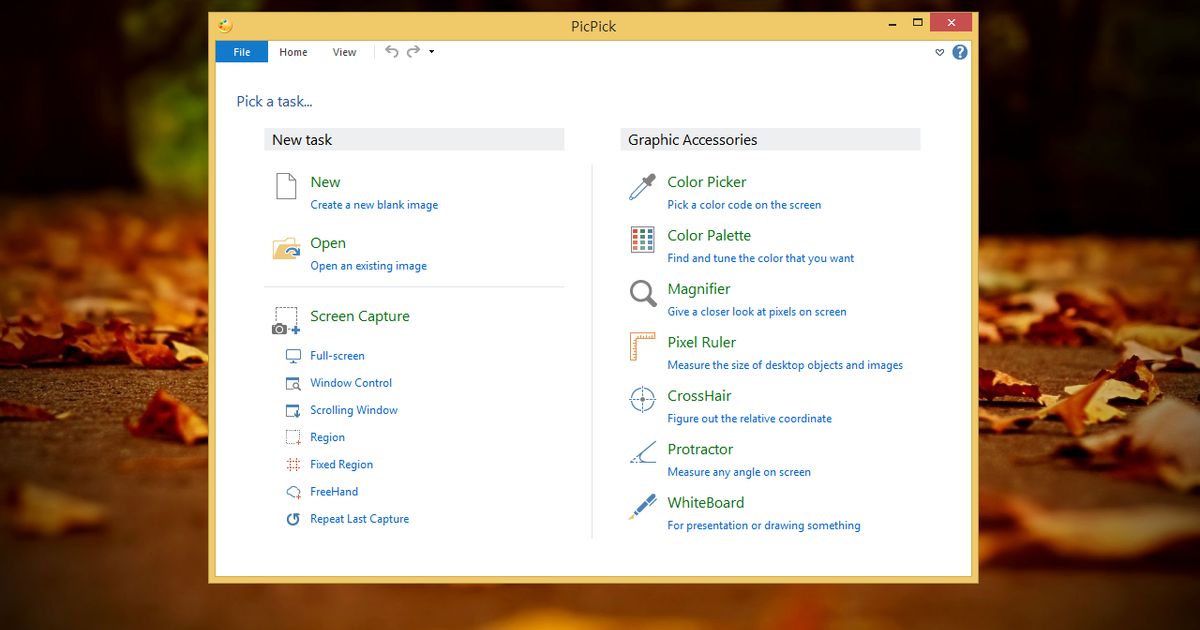Maximize the PicPick window

coord(917,22)
